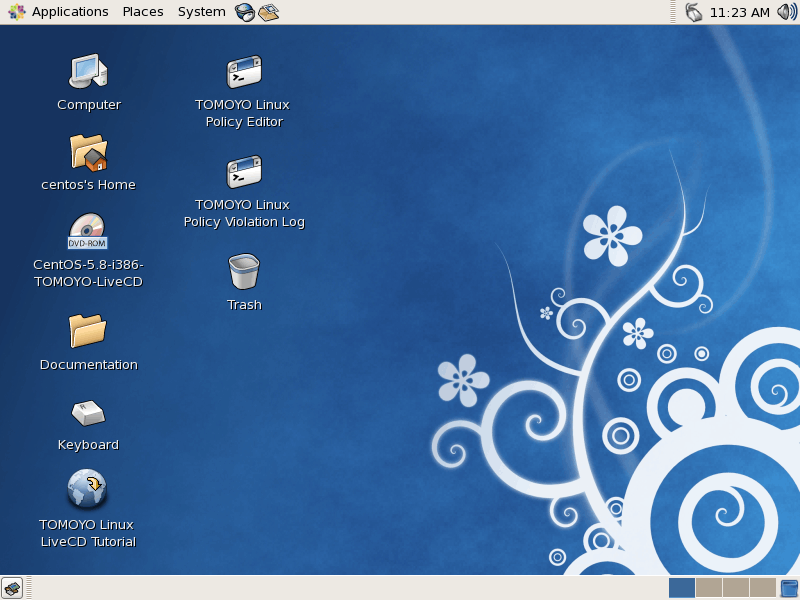Open the System menu
This screenshot has height=600, width=800.
pos(202,12)
